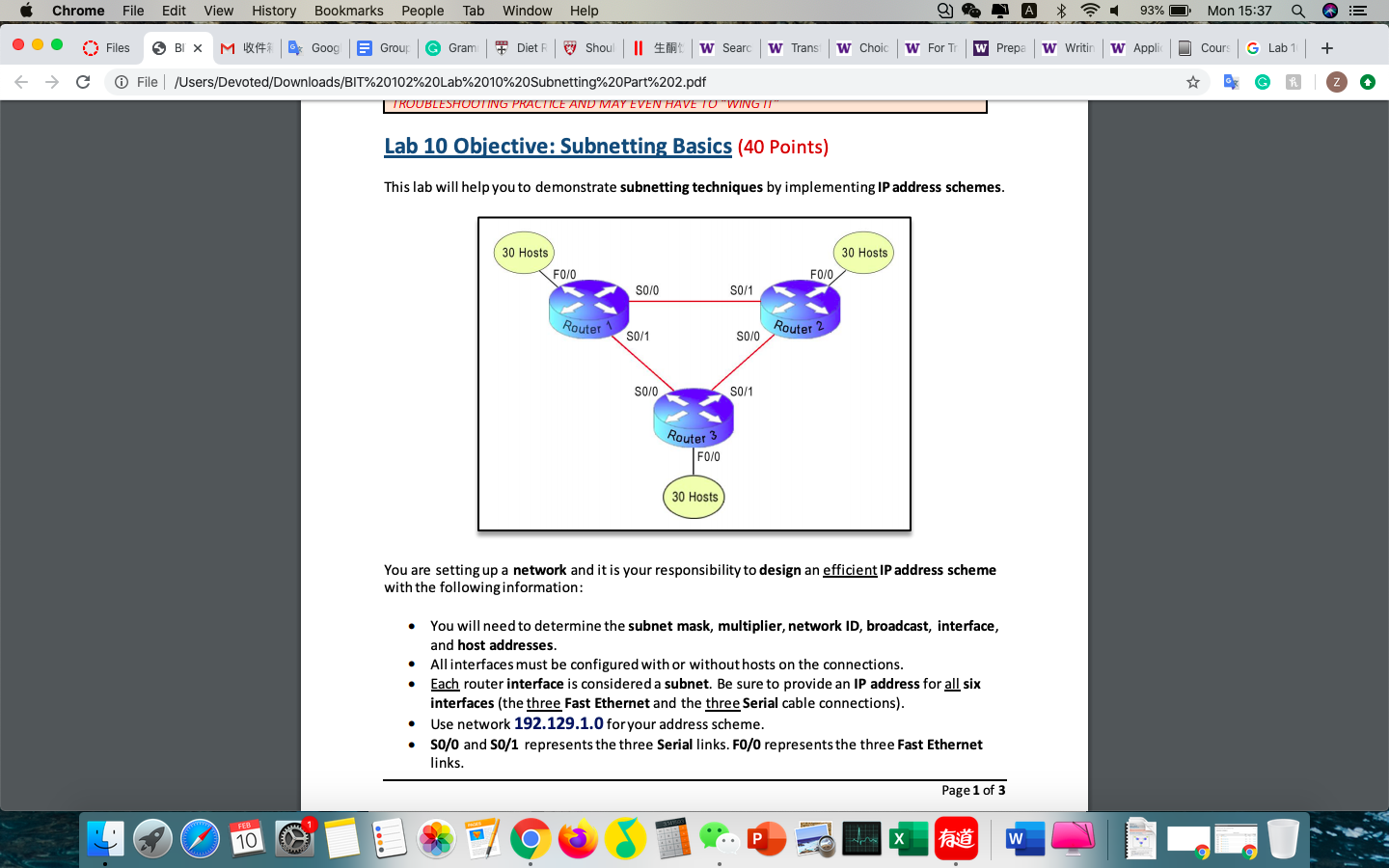This screenshot has height=868, width=1389.
Task: Open Trash from the Dock
Action: click(x=1283, y=838)
